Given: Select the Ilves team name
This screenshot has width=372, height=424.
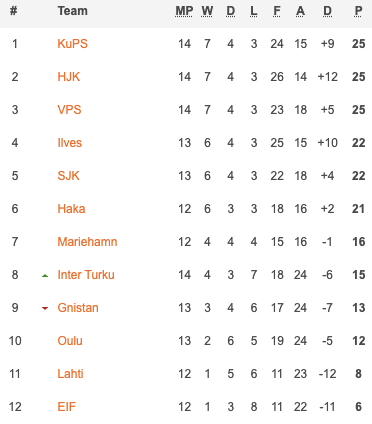Looking at the screenshot, I should 70,143.
